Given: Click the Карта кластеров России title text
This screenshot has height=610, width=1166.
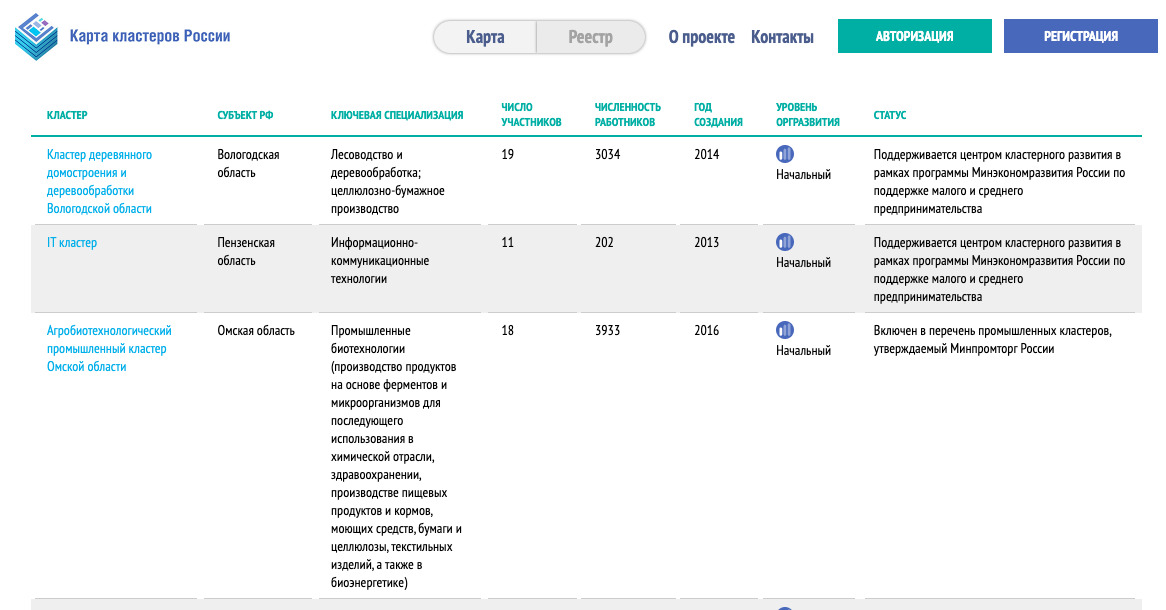Looking at the screenshot, I should click(150, 36).
